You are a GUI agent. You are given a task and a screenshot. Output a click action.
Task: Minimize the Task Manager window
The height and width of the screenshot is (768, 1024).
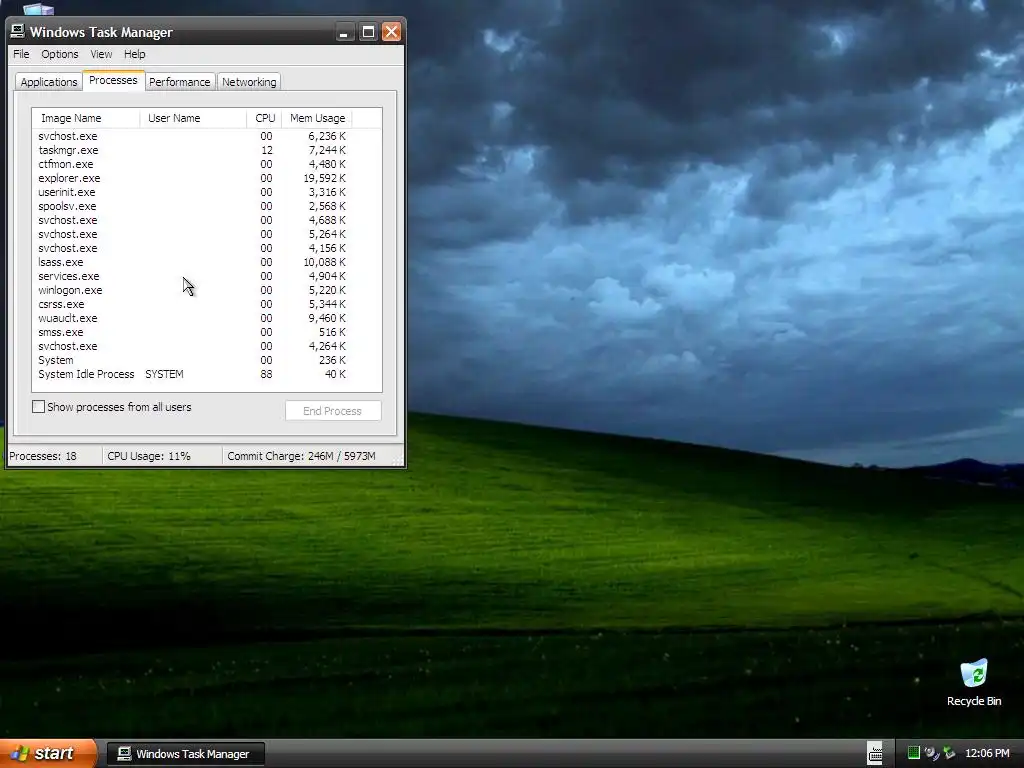click(x=344, y=31)
